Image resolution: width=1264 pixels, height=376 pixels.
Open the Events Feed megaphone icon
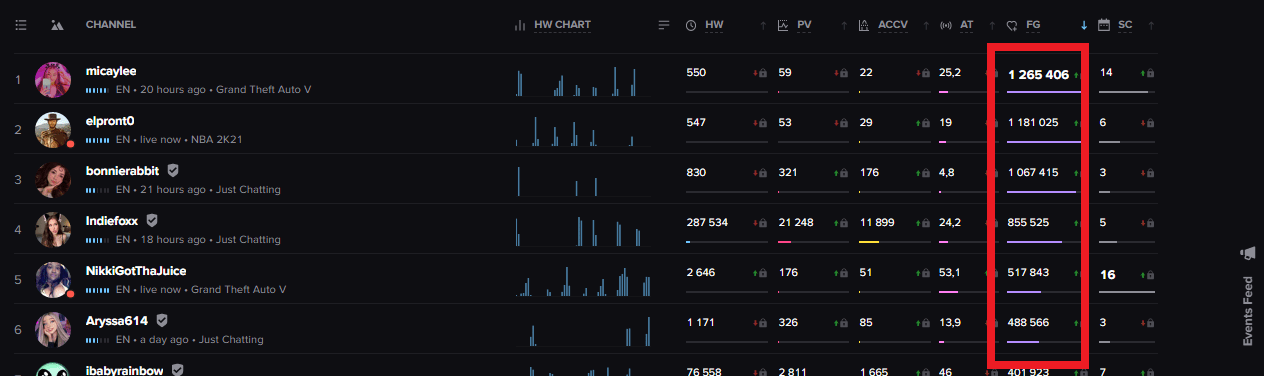pyautogui.click(x=1248, y=253)
